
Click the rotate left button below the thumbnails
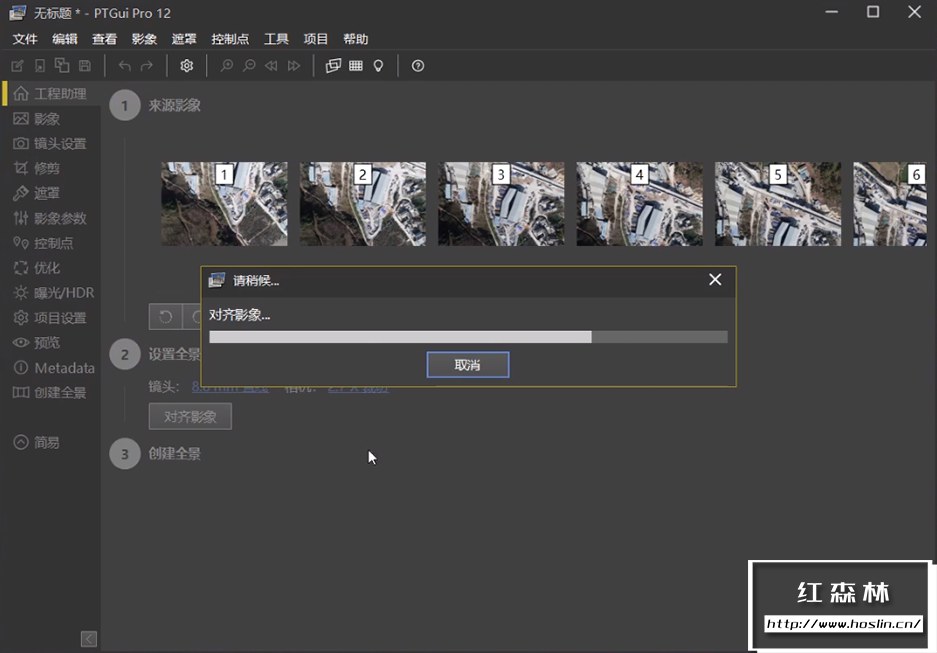(166, 317)
